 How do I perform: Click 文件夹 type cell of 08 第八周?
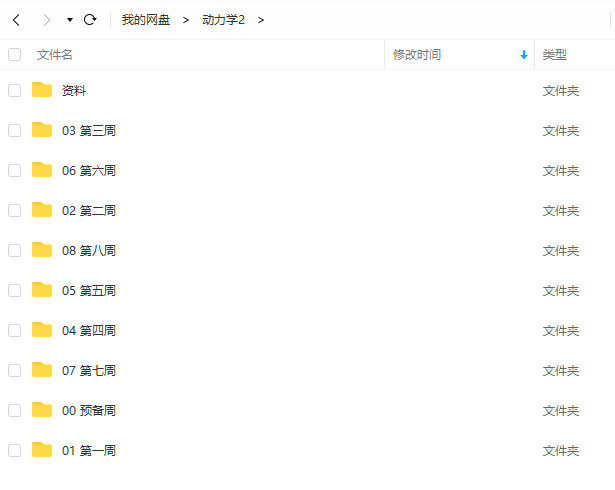(x=561, y=251)
